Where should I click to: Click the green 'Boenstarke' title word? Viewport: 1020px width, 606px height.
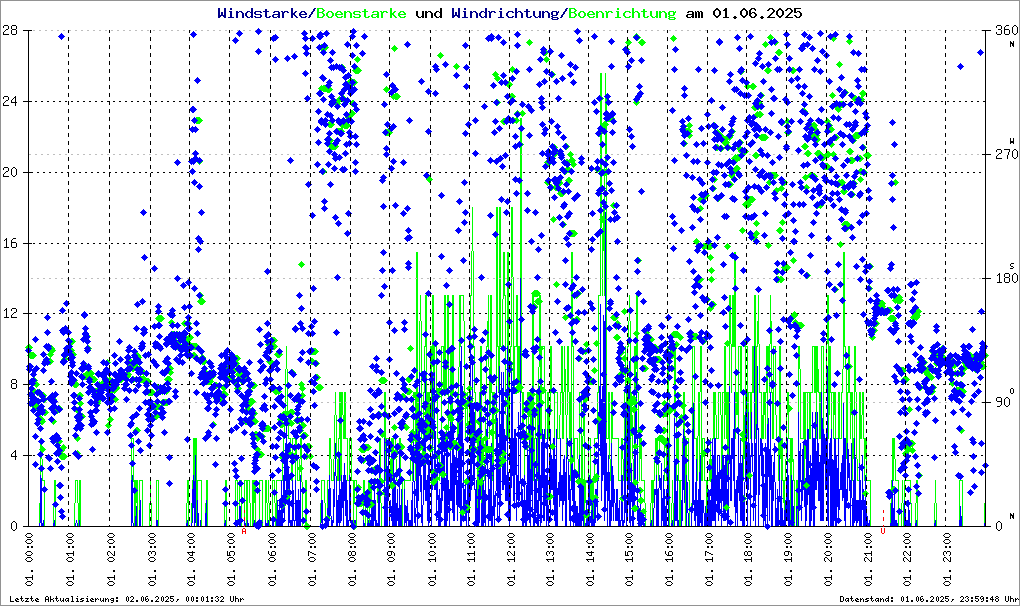click(362, 13)
